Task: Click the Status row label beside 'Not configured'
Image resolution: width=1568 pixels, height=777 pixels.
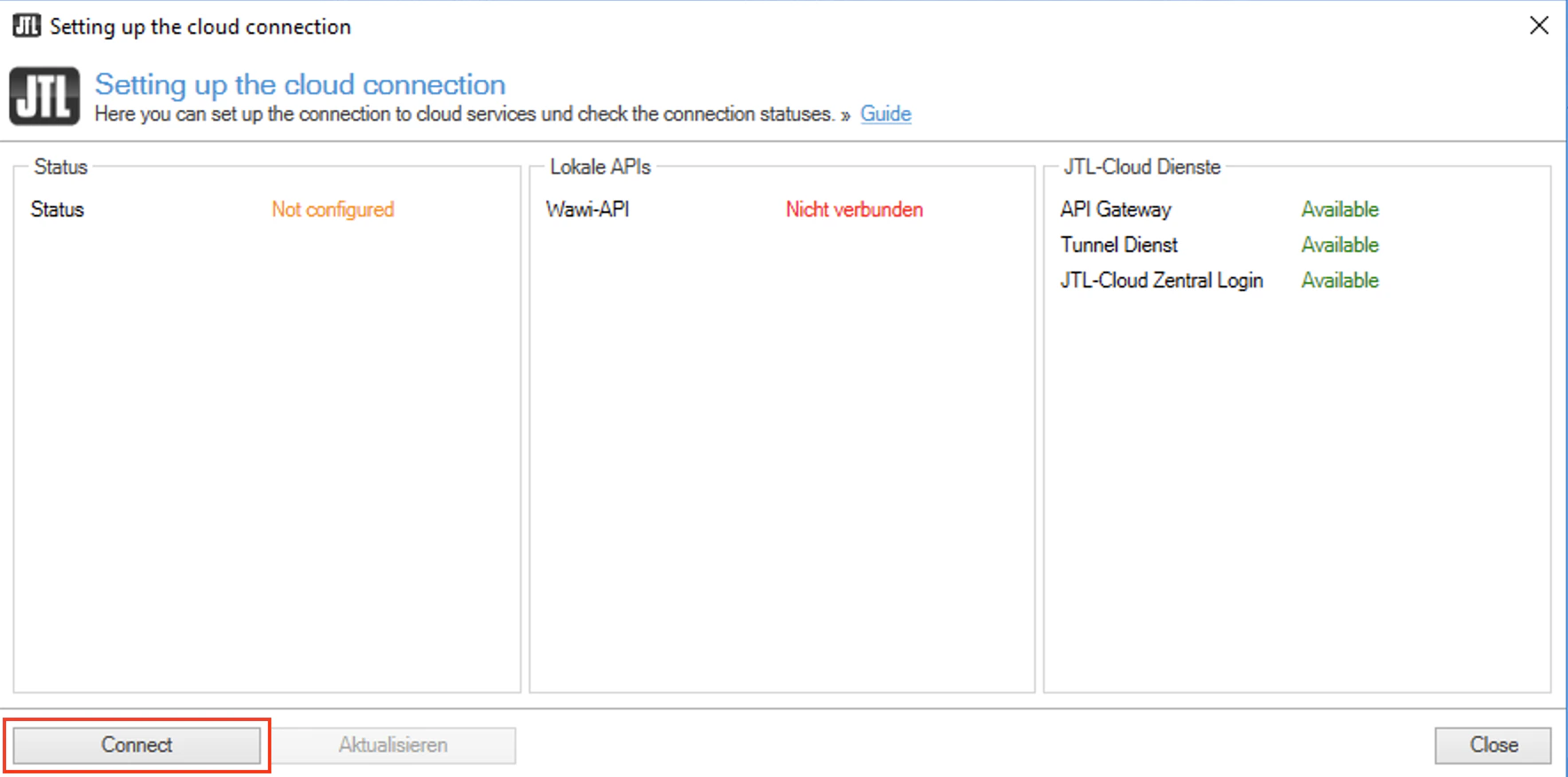Action: click(x=58, y=209)
